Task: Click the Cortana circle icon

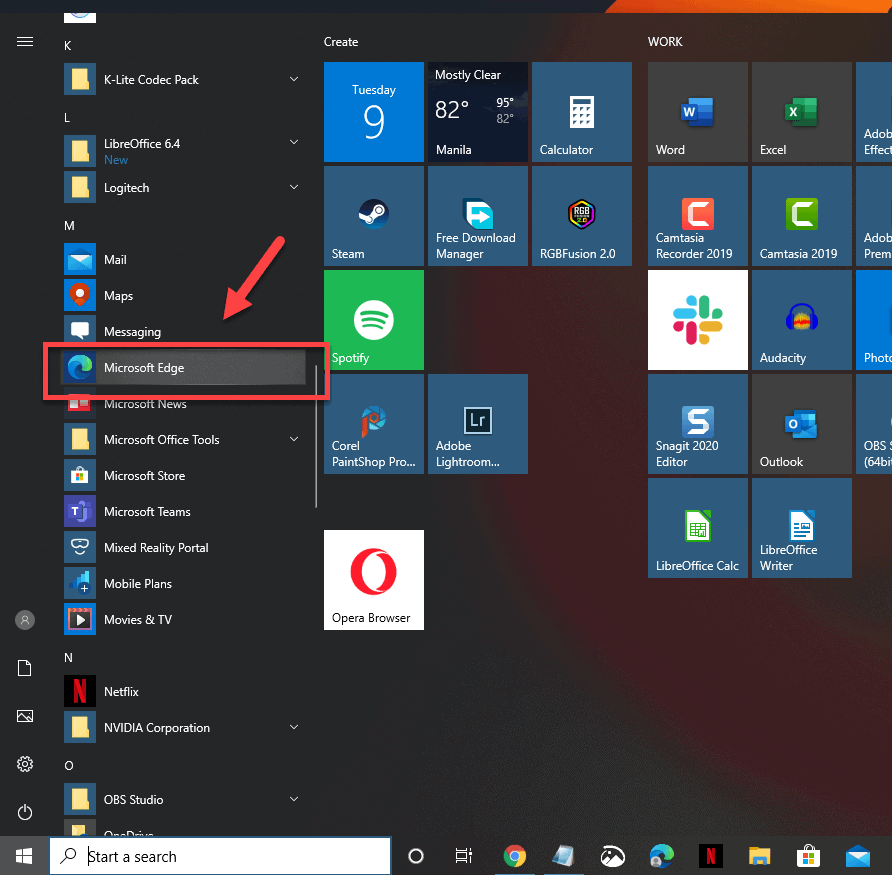Action: coord(416,856)
